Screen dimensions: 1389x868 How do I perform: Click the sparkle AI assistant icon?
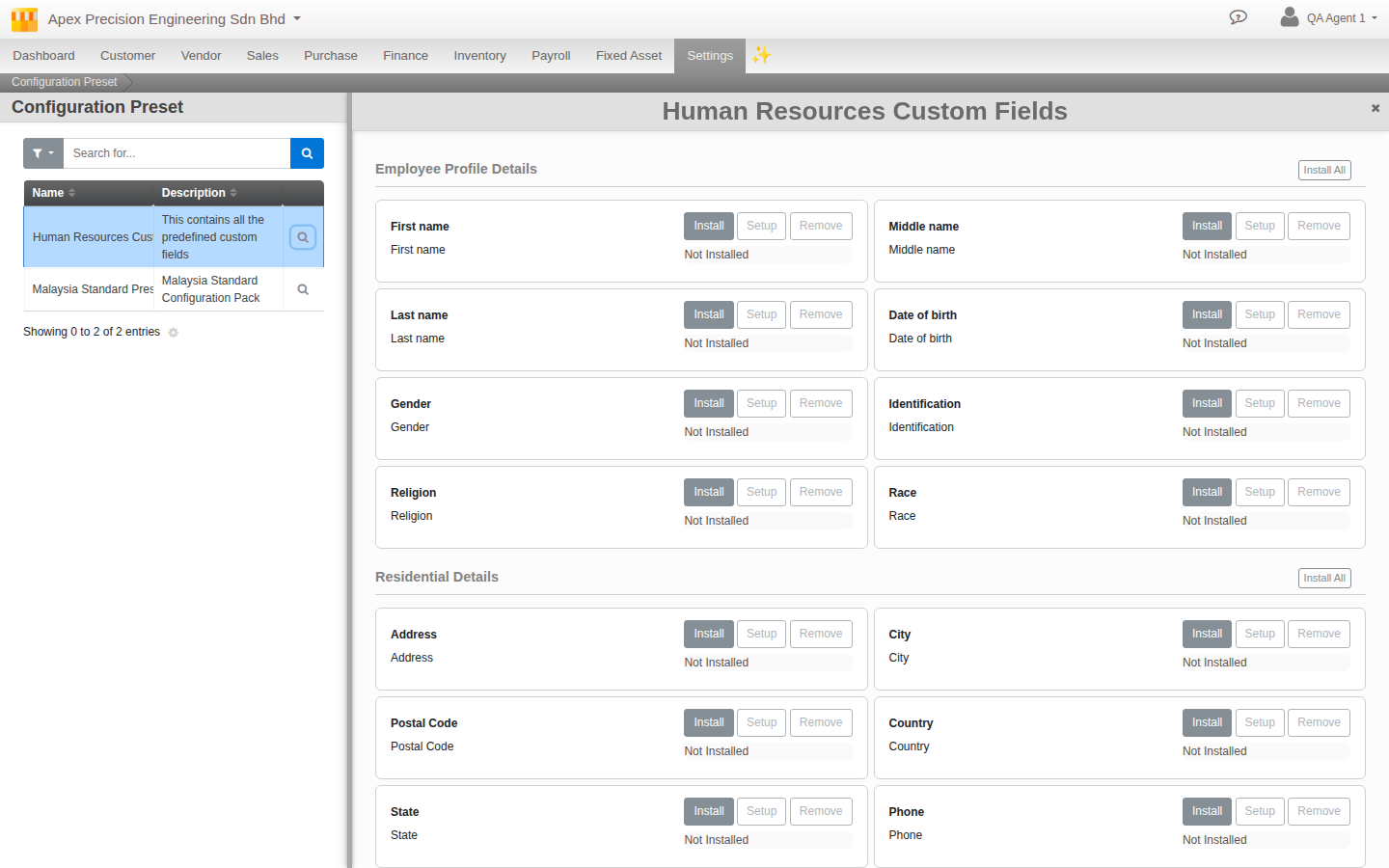coord(762,55)
